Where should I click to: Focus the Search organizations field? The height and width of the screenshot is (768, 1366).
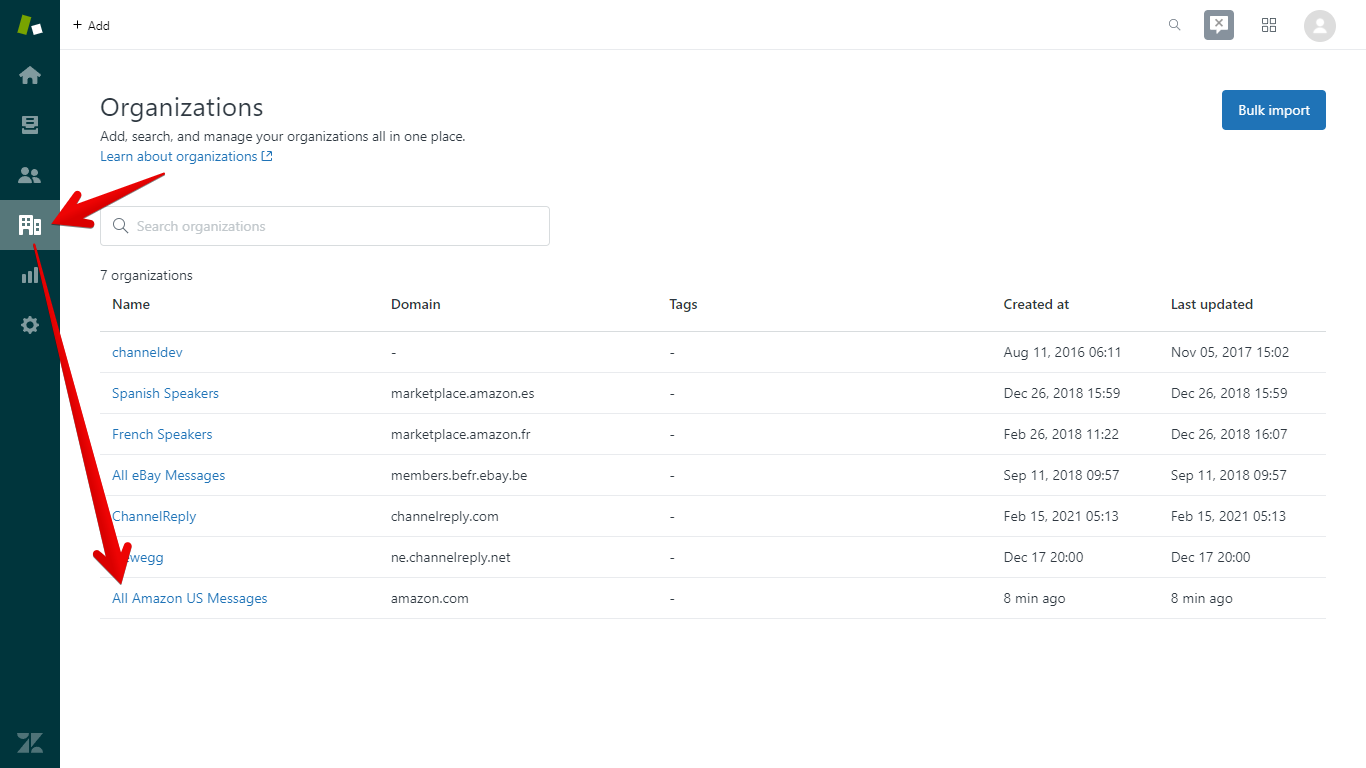325,226
